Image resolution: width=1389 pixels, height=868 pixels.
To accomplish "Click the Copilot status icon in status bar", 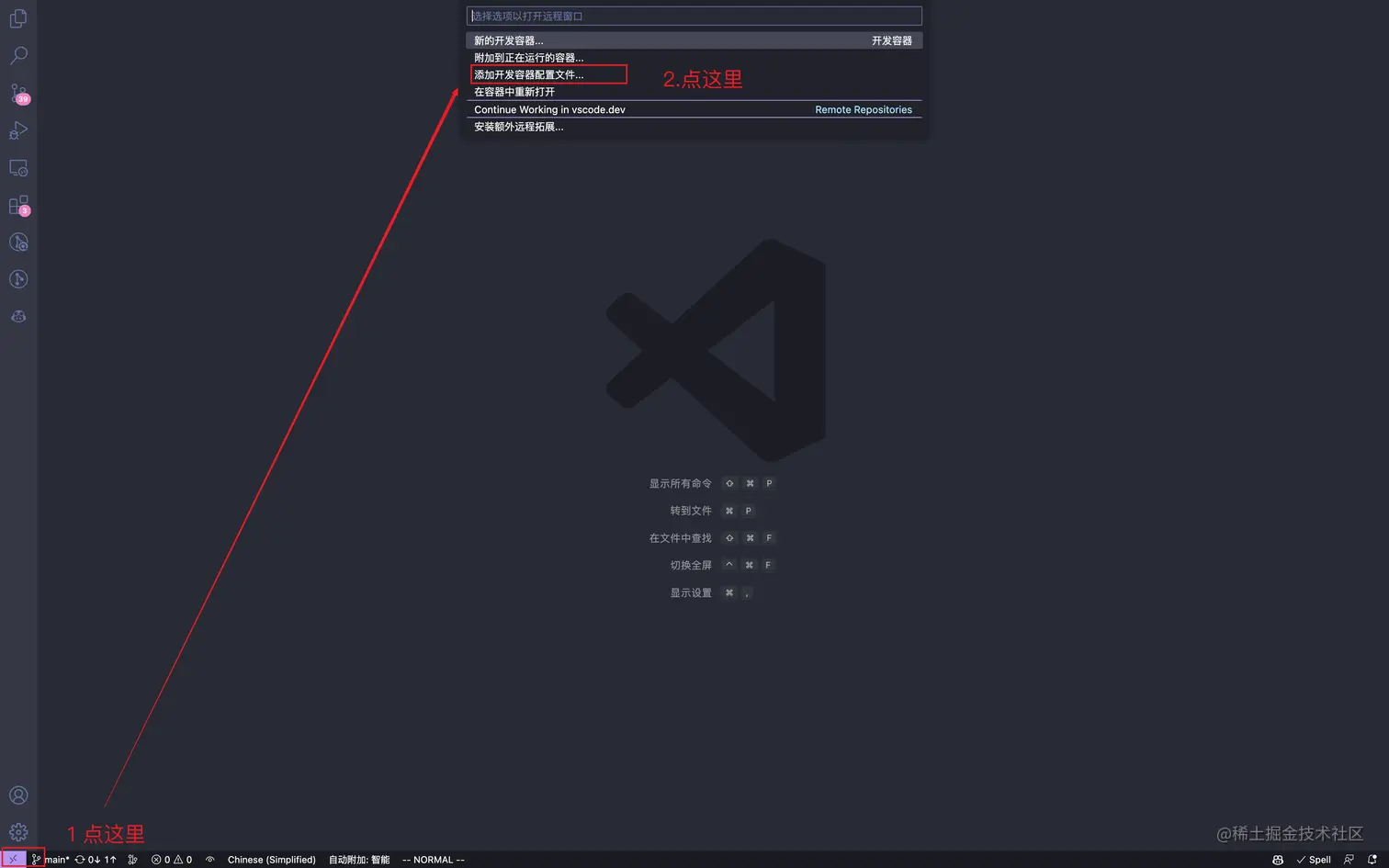I will click(x=1278, y=860).
